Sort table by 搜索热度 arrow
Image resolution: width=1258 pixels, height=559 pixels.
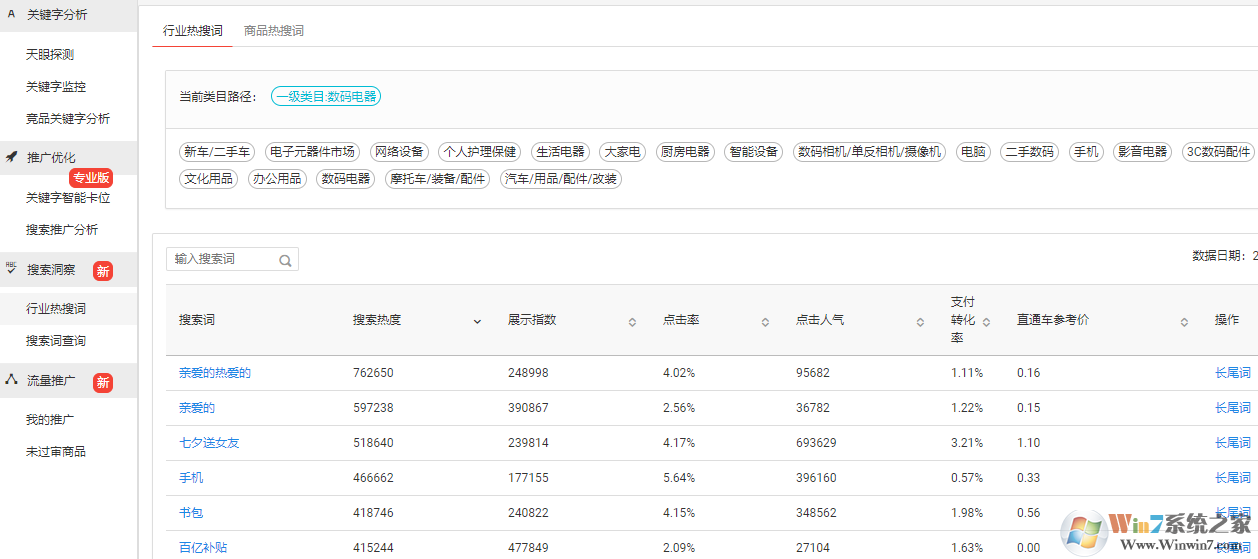coord(477,321)
